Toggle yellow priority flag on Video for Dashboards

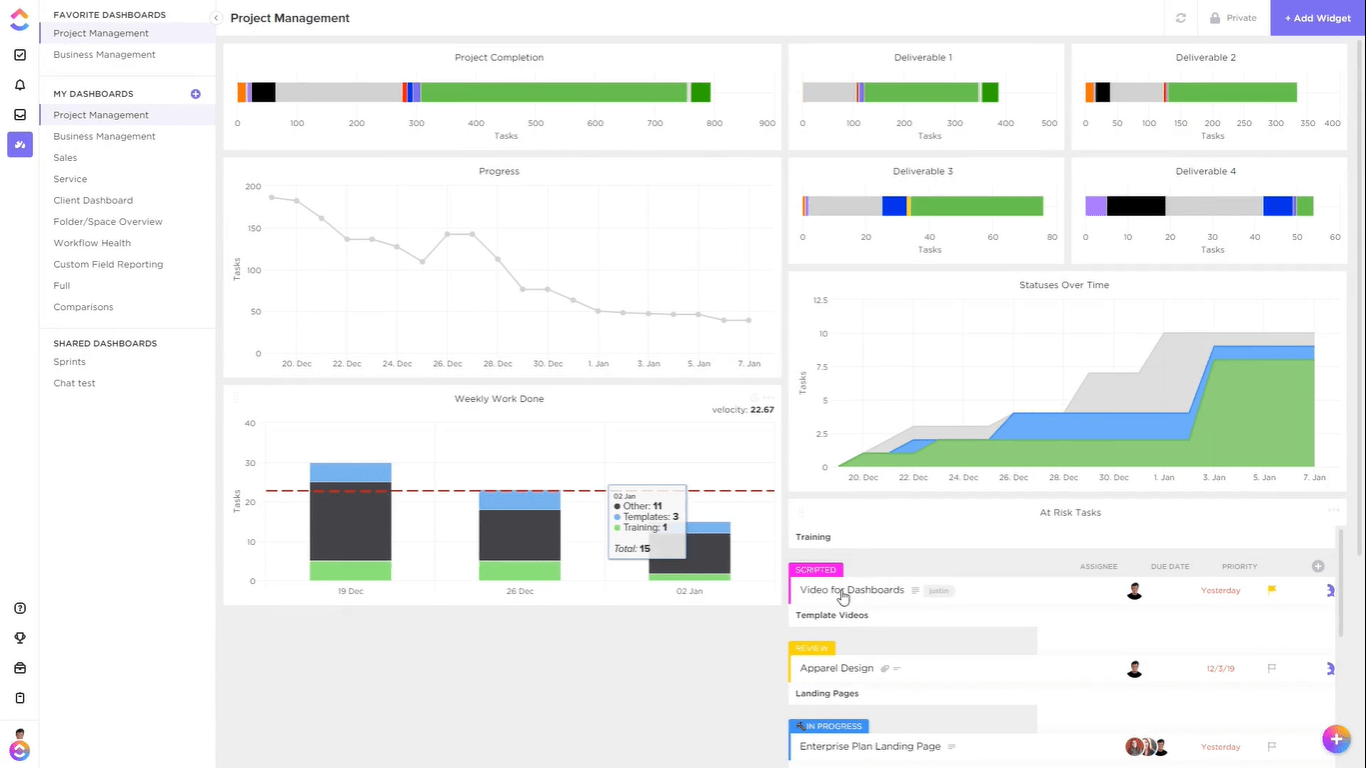pos(1272,590)
